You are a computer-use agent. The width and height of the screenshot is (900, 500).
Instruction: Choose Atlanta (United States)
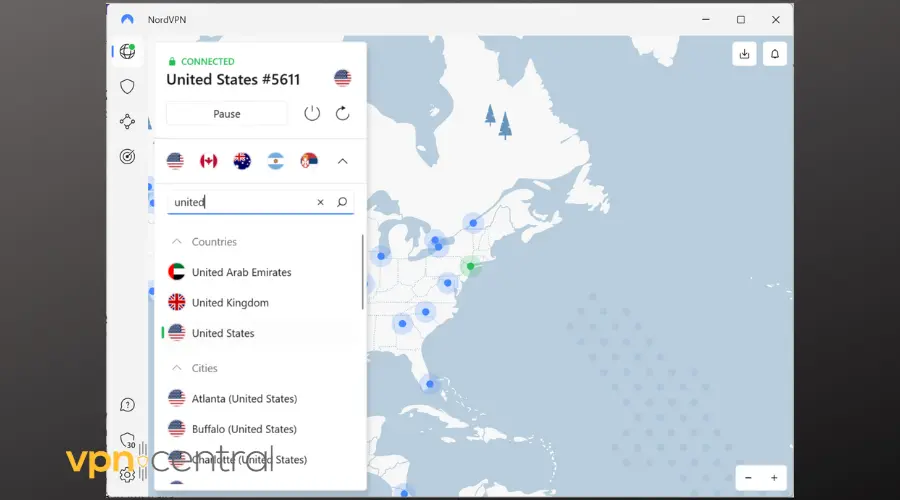tap(262, 398)
